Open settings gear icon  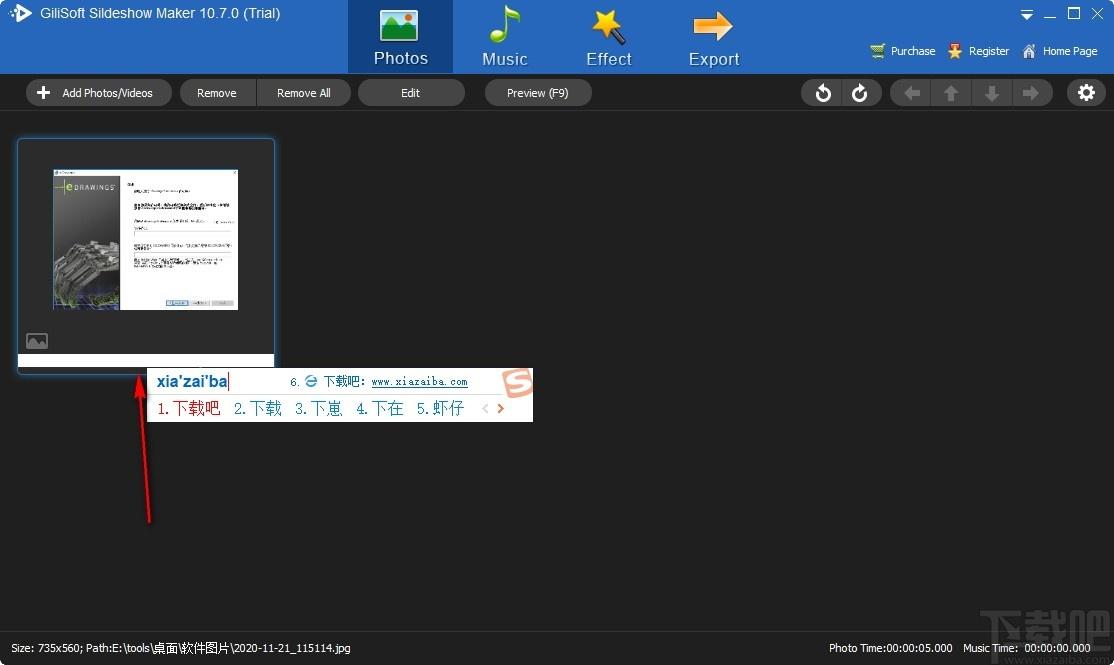click(x=1086, y=93)
